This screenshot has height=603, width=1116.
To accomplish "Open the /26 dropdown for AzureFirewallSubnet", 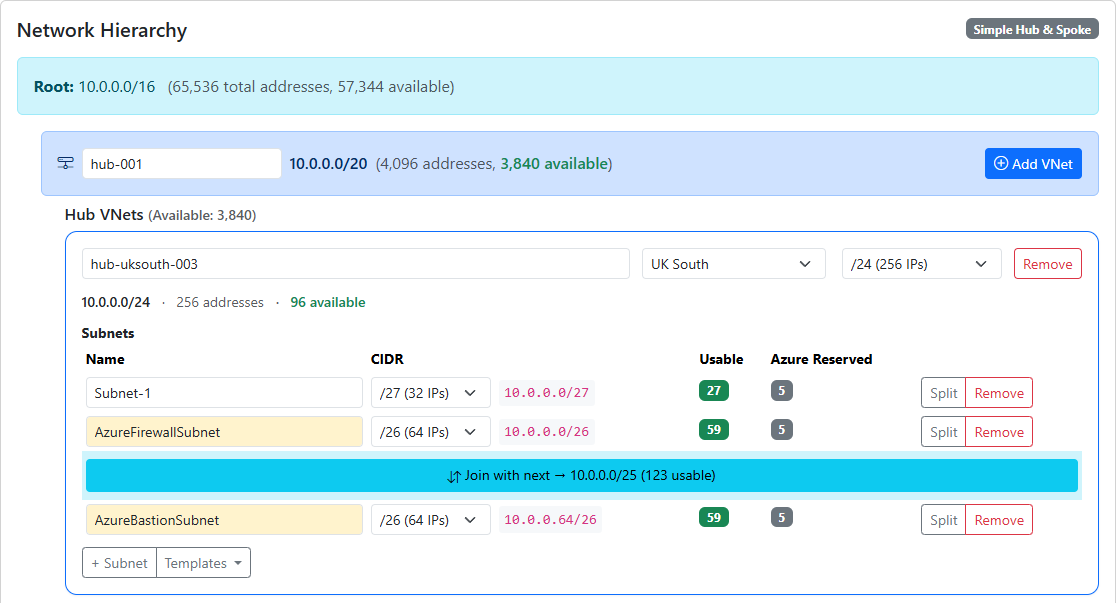I will 430,431.
